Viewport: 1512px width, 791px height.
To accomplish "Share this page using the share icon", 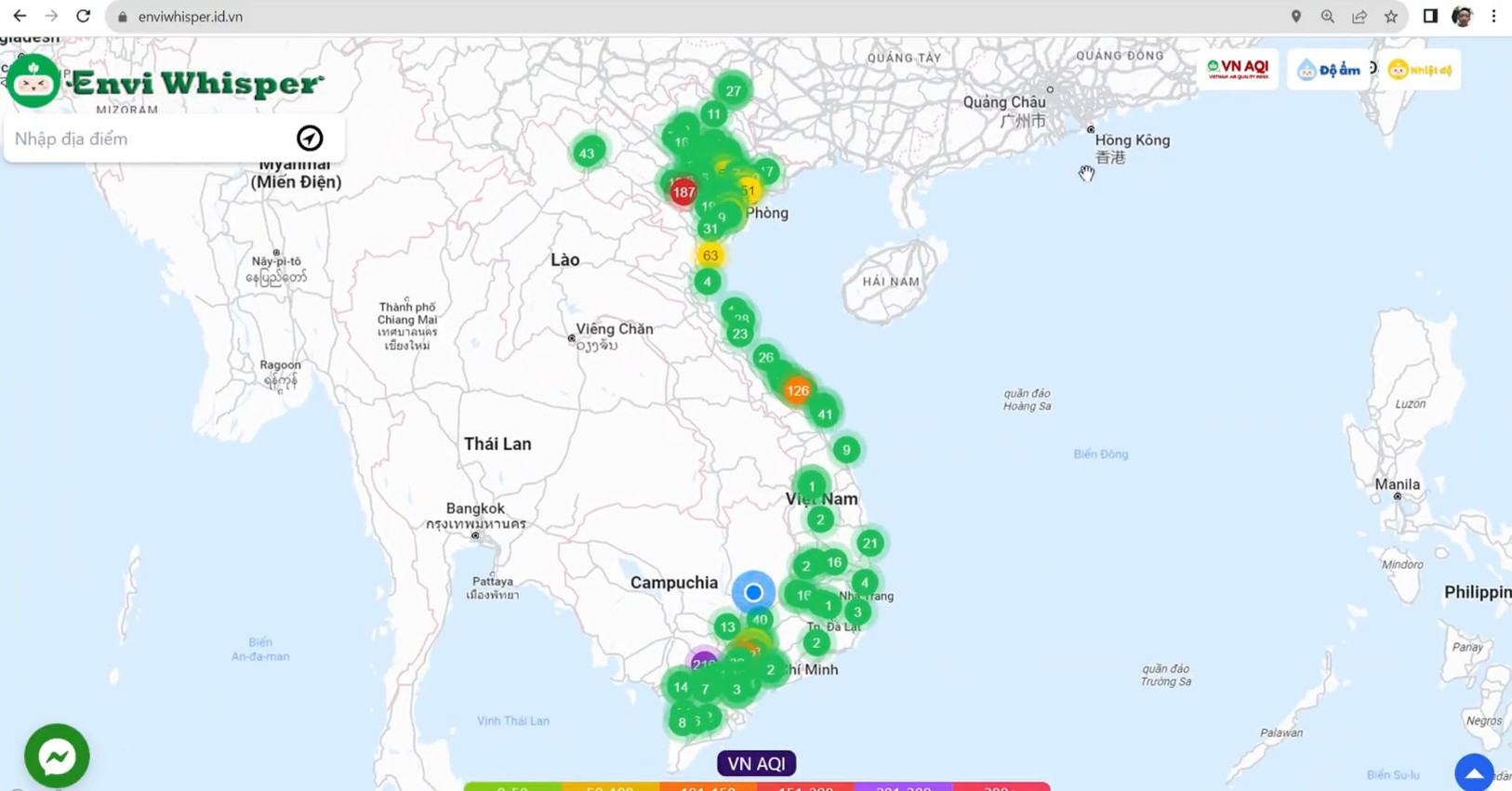I will point(1359,16).
